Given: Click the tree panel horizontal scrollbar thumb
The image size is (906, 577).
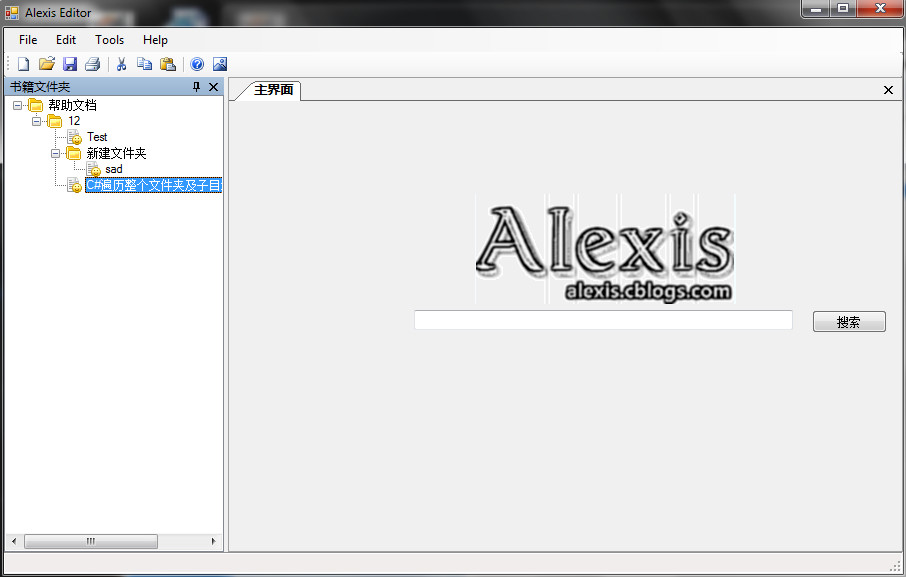Looking at the screenshot, I should 91,542.
